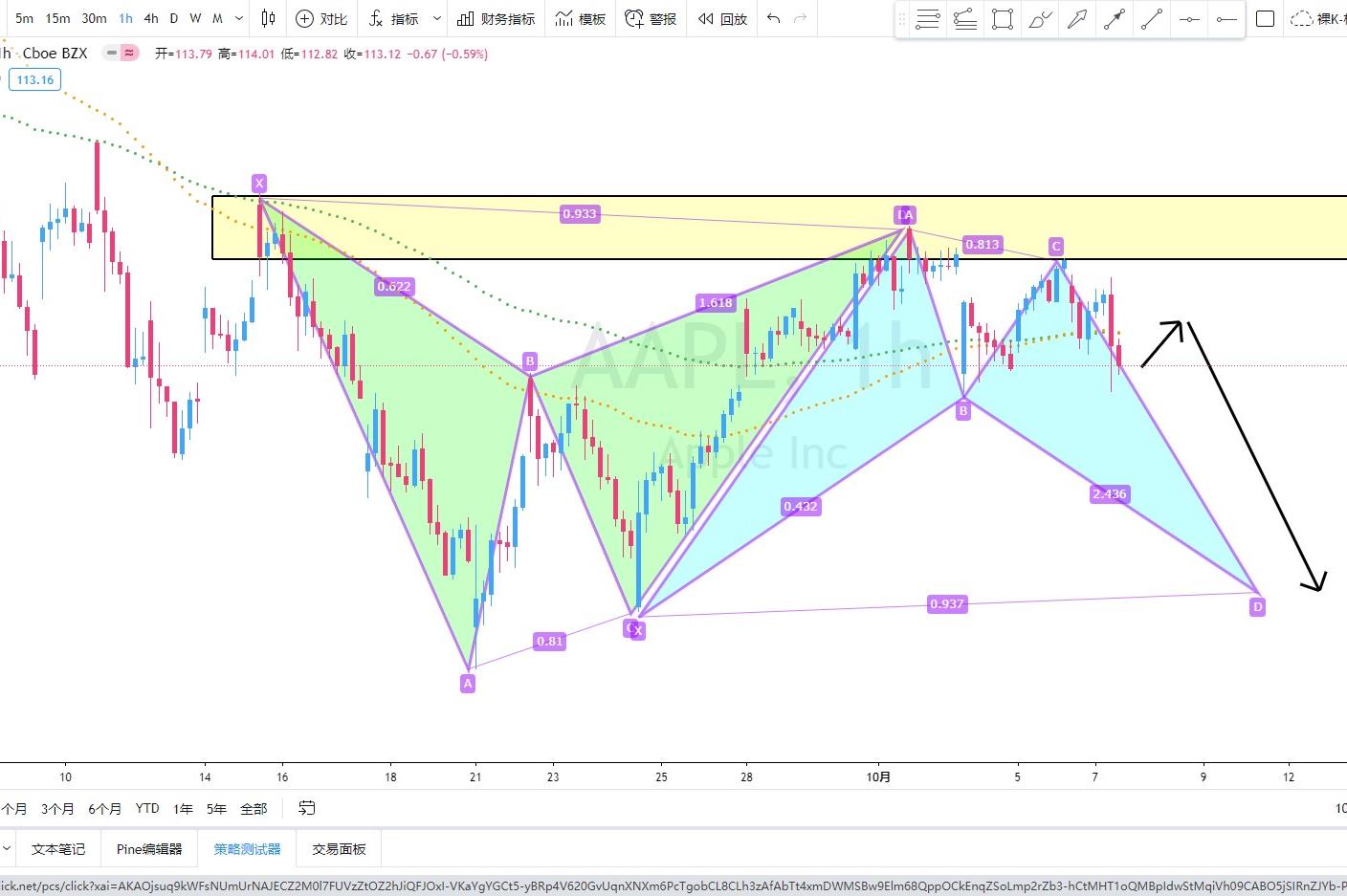The height and width of the screenshot is (896, 1347).
Task: Toggle the market status pill indicator
Action: (111, 54)
